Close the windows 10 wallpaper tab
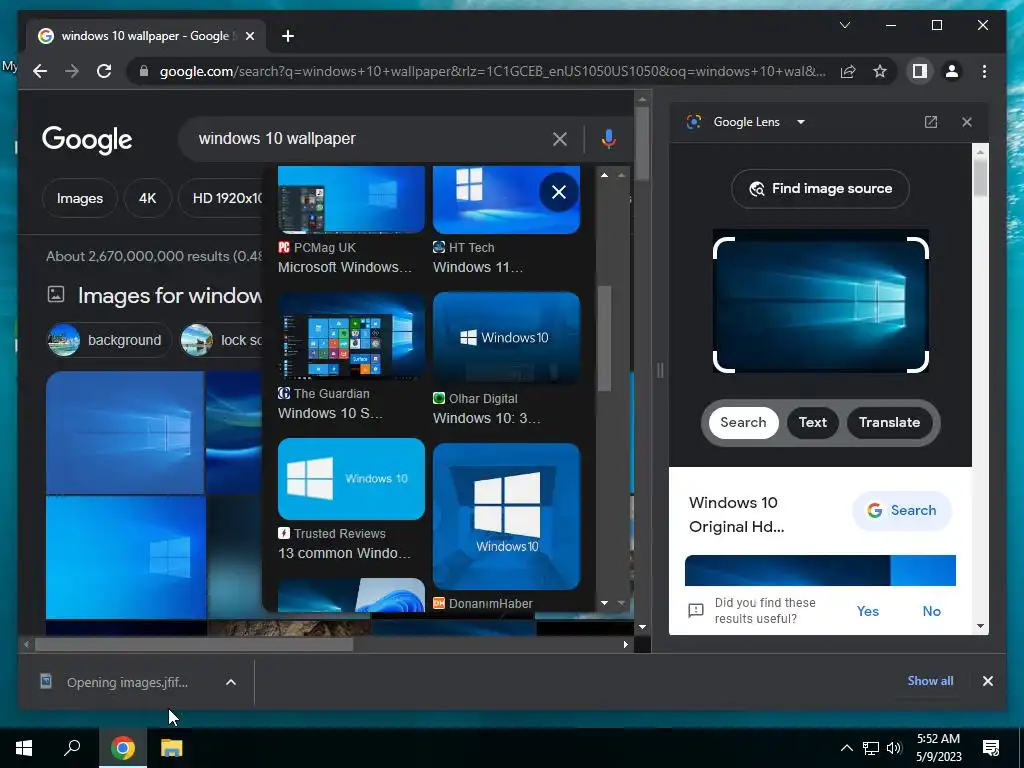The width and height of the screenshot is (1024, 768). [x=249, y=36]
